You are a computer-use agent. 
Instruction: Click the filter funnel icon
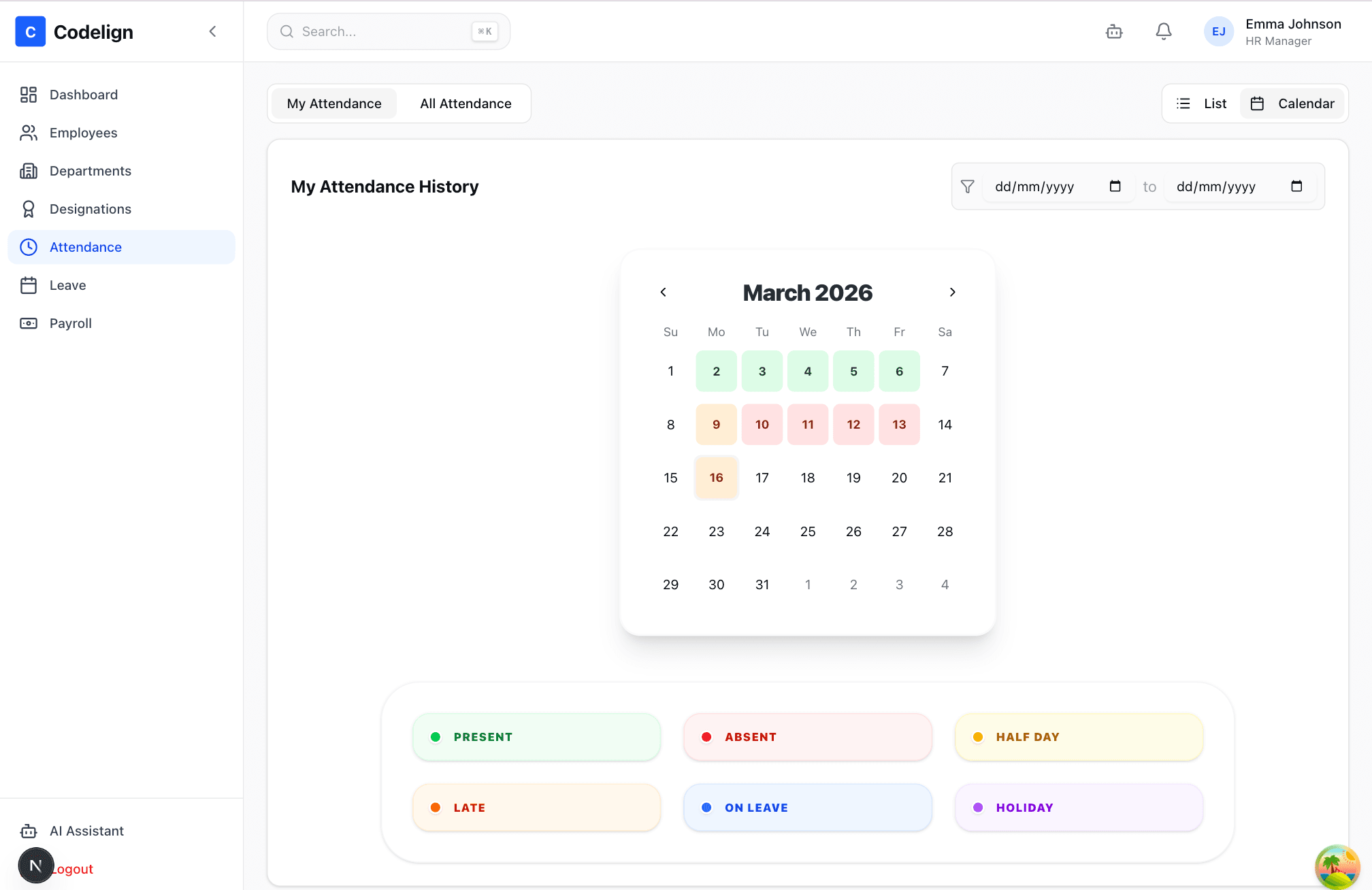pos(967,186)
